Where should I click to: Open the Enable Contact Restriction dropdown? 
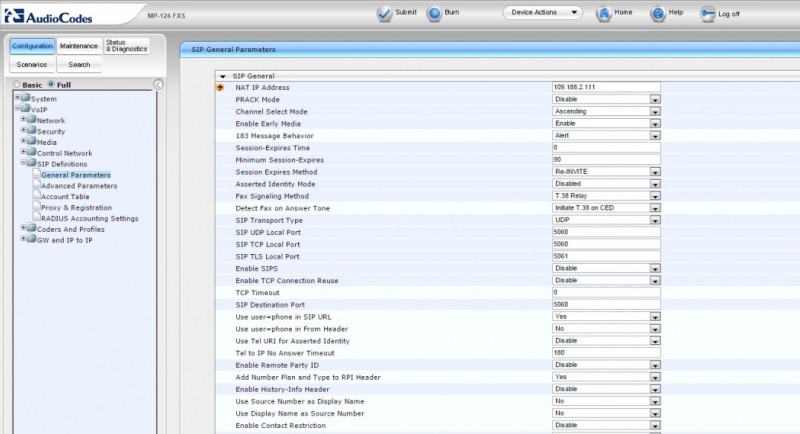pos(606,425)
